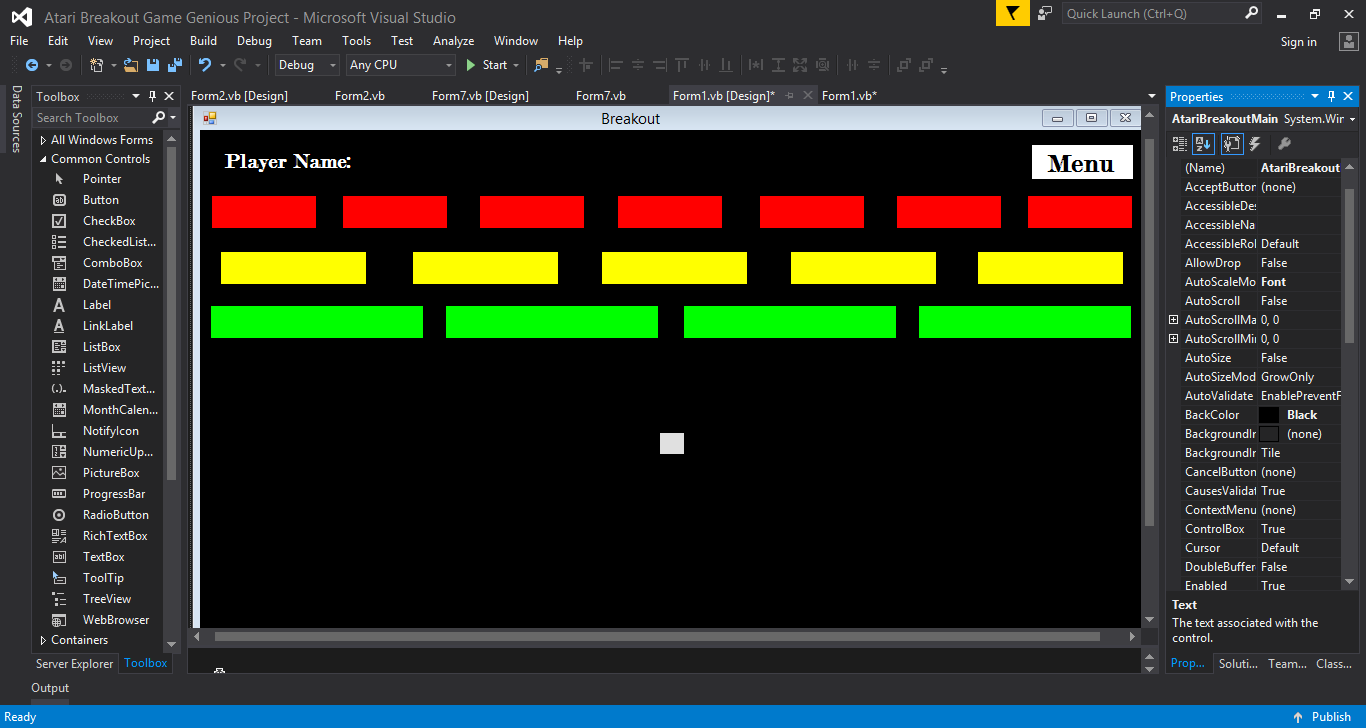Open the Properties panel window options dropdown
1366x728 pixels.
(1315, 97)
